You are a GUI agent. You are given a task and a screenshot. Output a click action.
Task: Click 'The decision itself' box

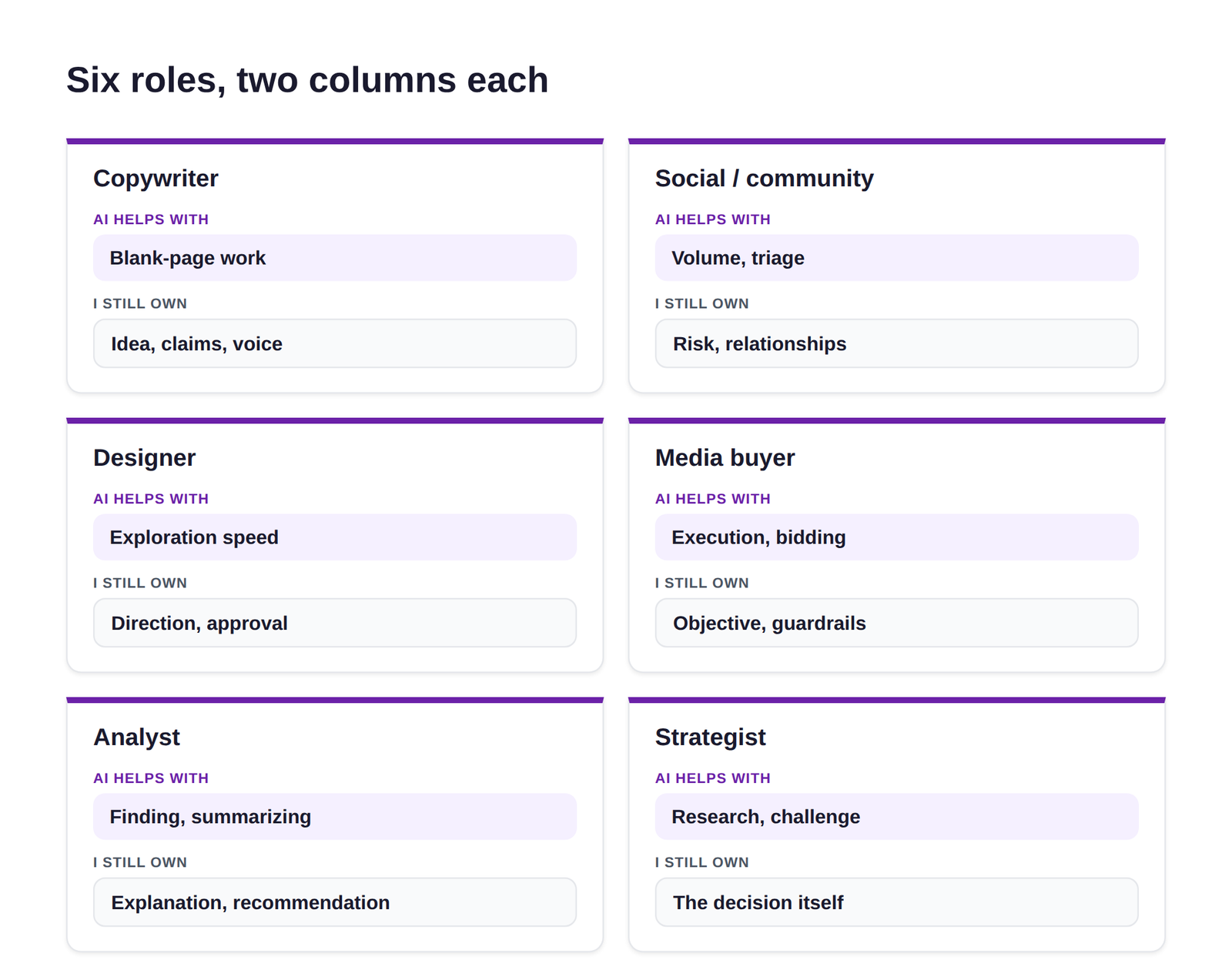pos(897,902)
